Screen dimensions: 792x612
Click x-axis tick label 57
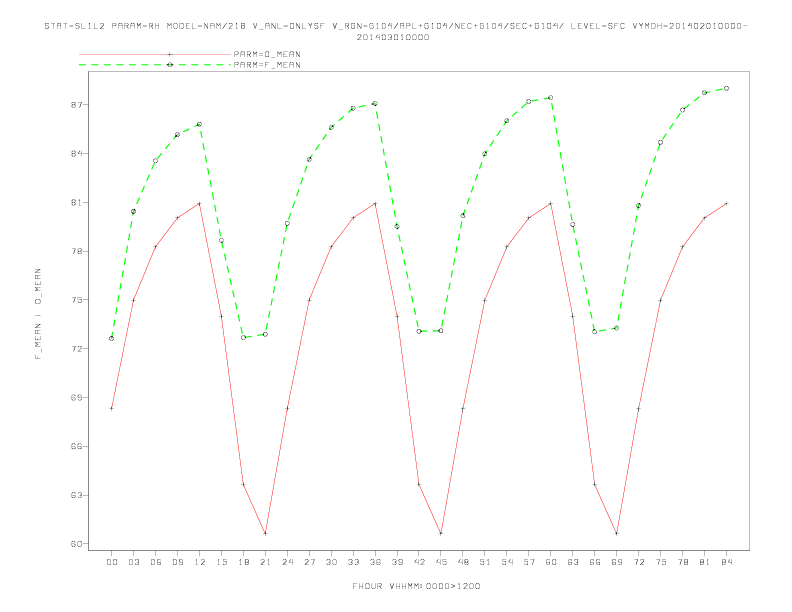click(x=529, y=562)
